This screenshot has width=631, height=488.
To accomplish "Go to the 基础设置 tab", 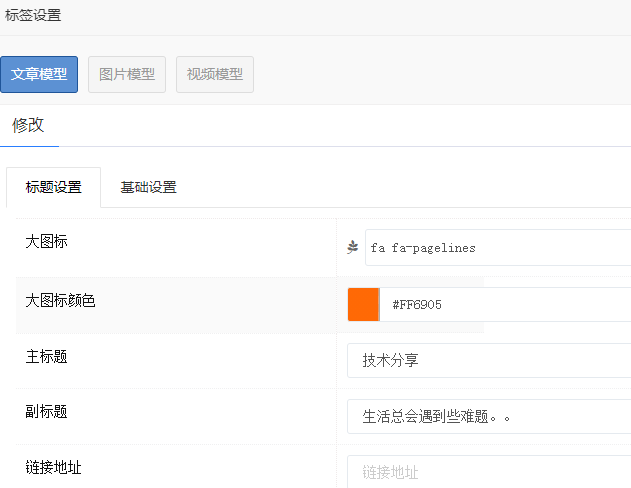I will tap(148, 187).
